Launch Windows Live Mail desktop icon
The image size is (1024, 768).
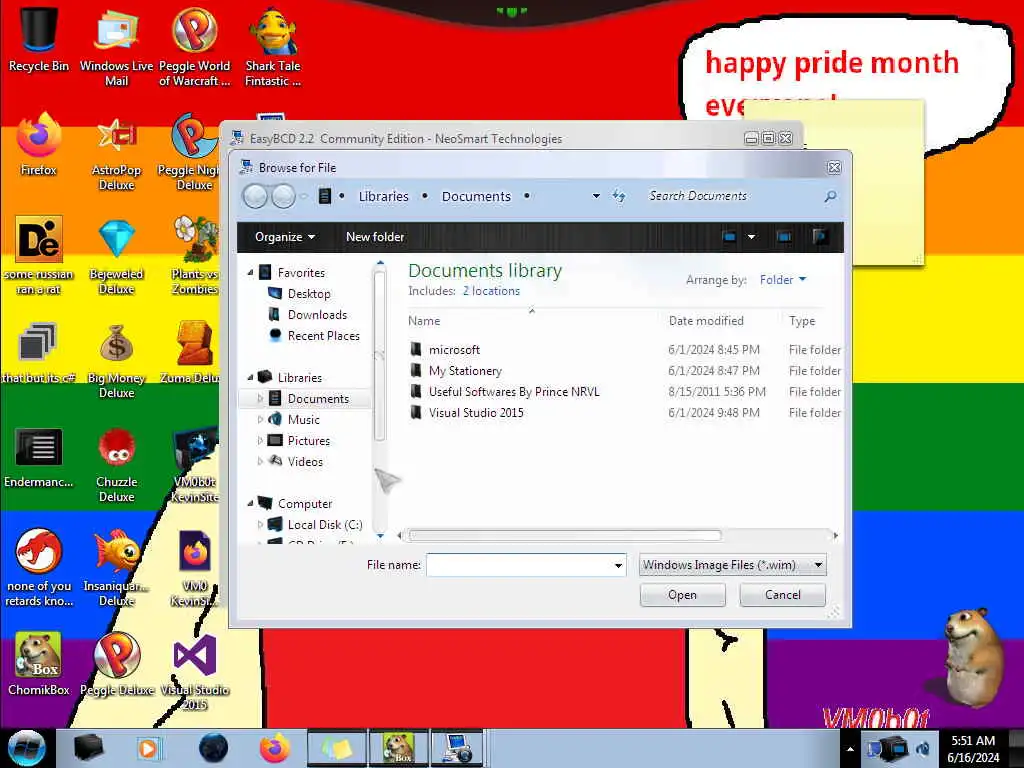point(116,46)
